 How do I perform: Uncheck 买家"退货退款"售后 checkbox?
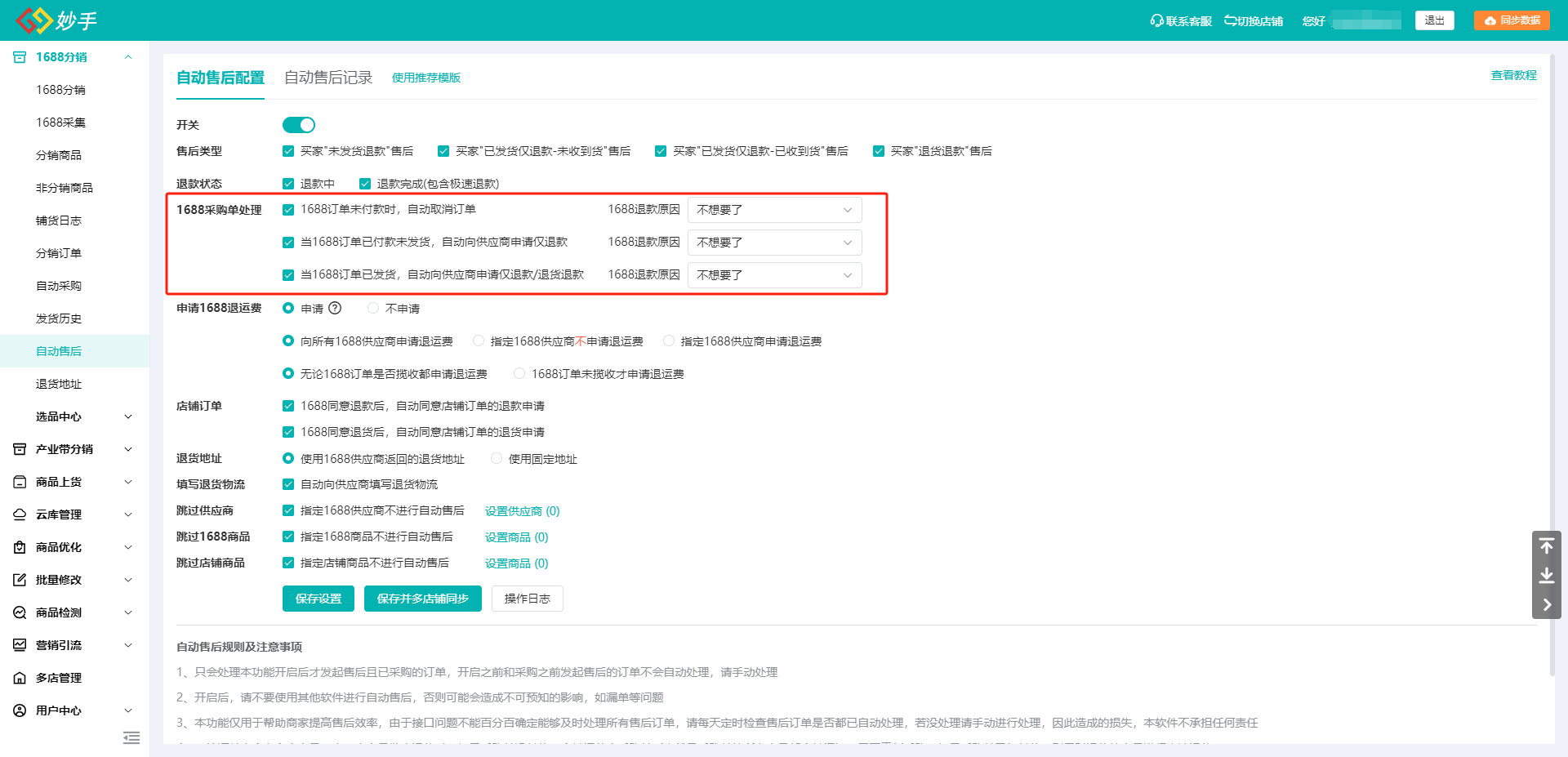[879, 151]
